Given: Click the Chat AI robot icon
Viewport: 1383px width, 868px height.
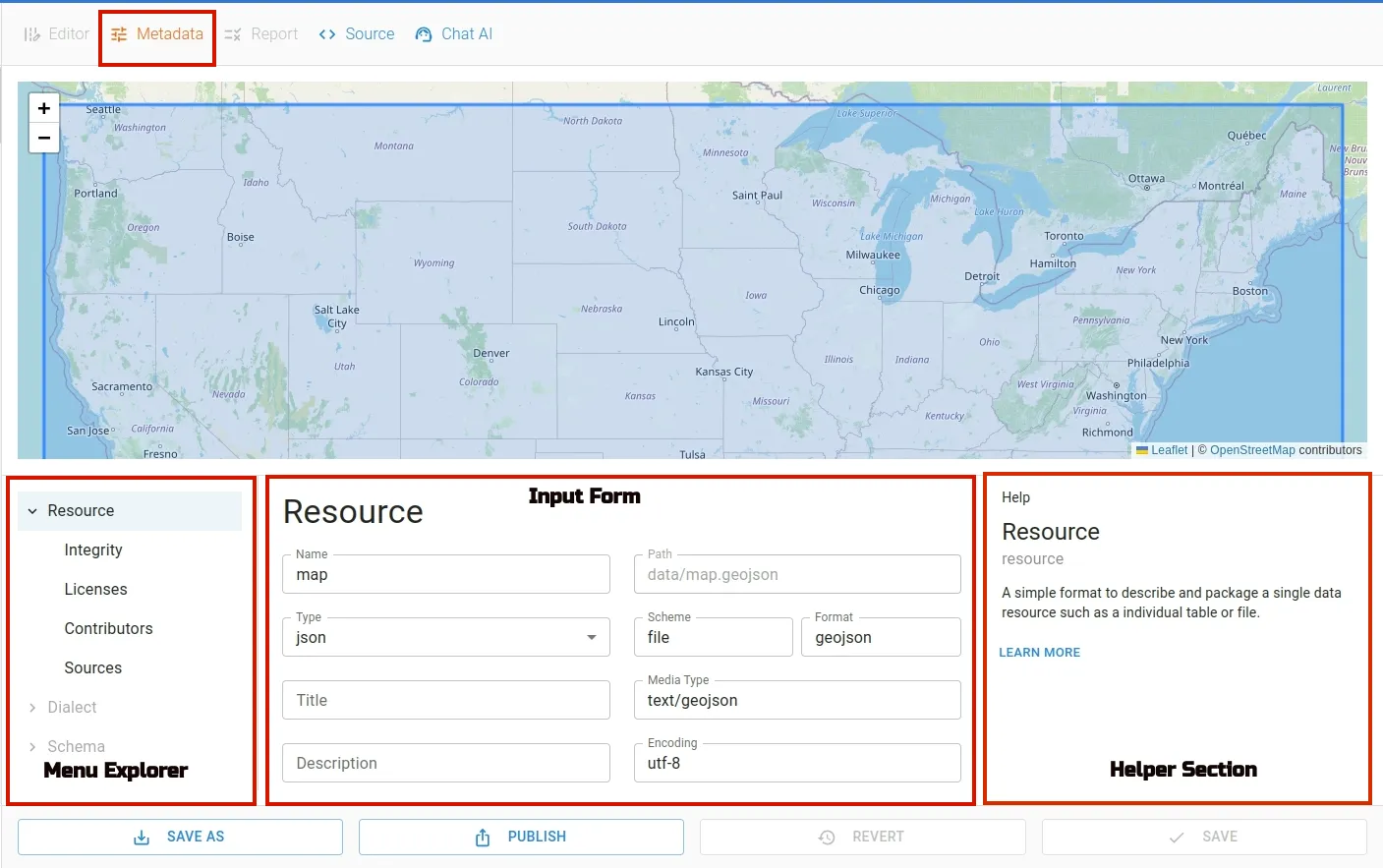Looking at the screenshot, I should (423, 33).
